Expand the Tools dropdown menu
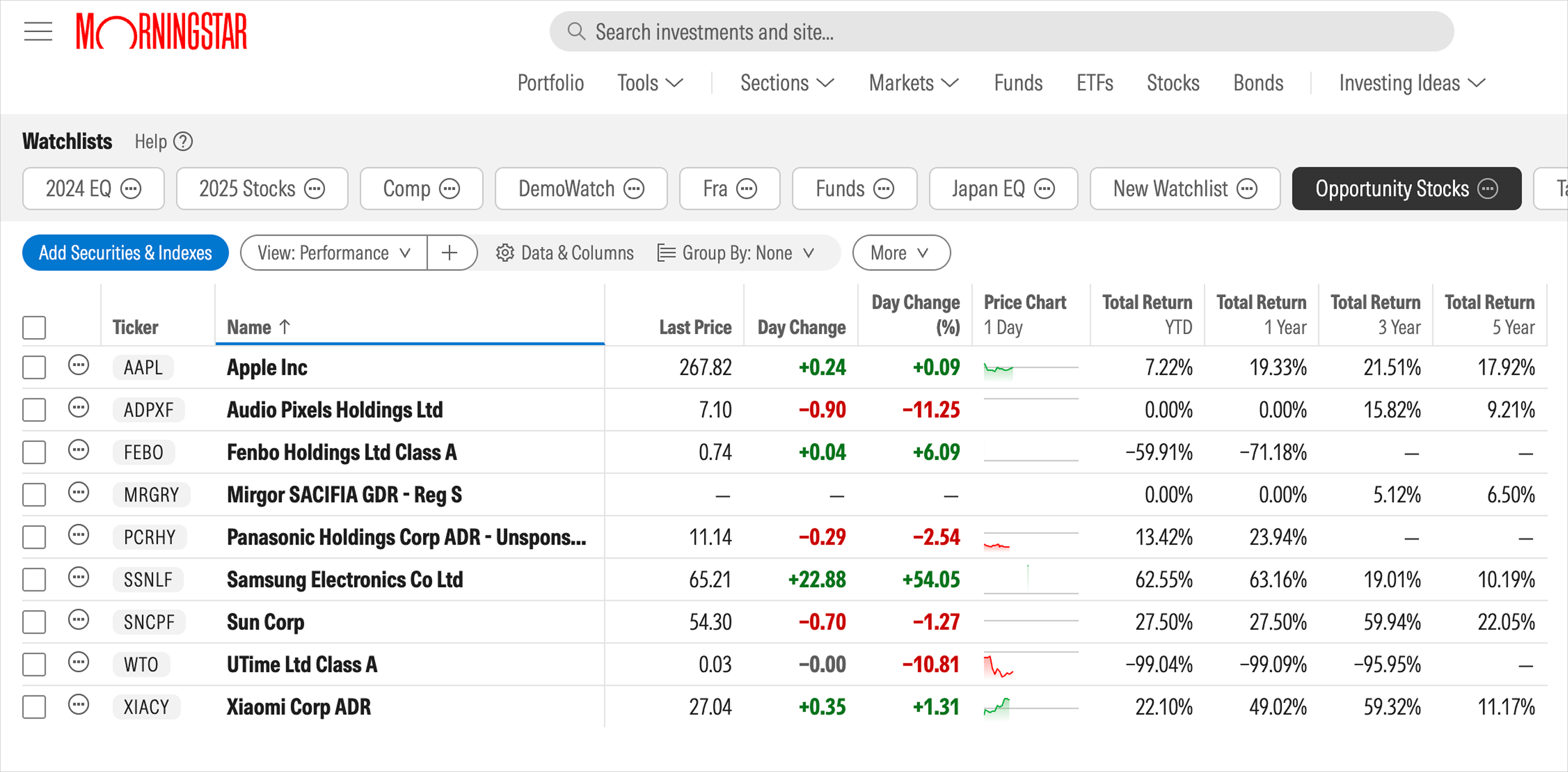This screenshot has height=772, width=1568. (650, 83)
